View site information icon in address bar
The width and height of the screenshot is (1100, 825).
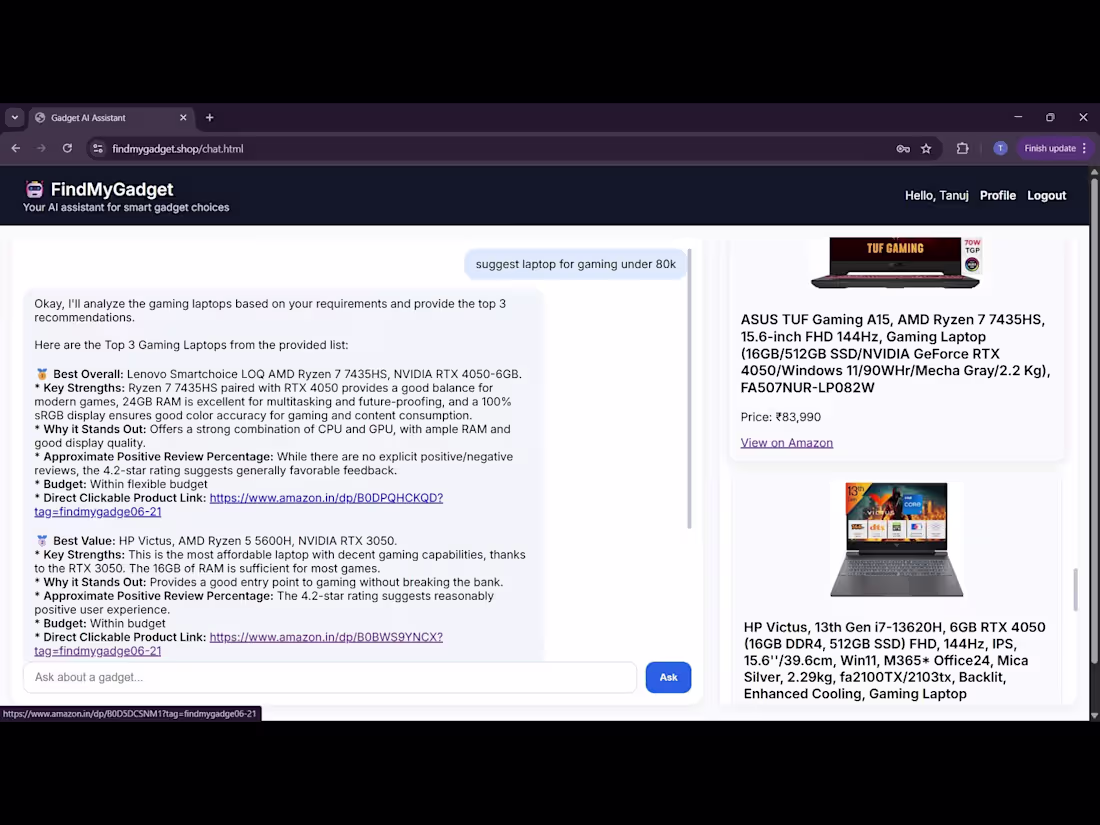(x=98, y=148)
